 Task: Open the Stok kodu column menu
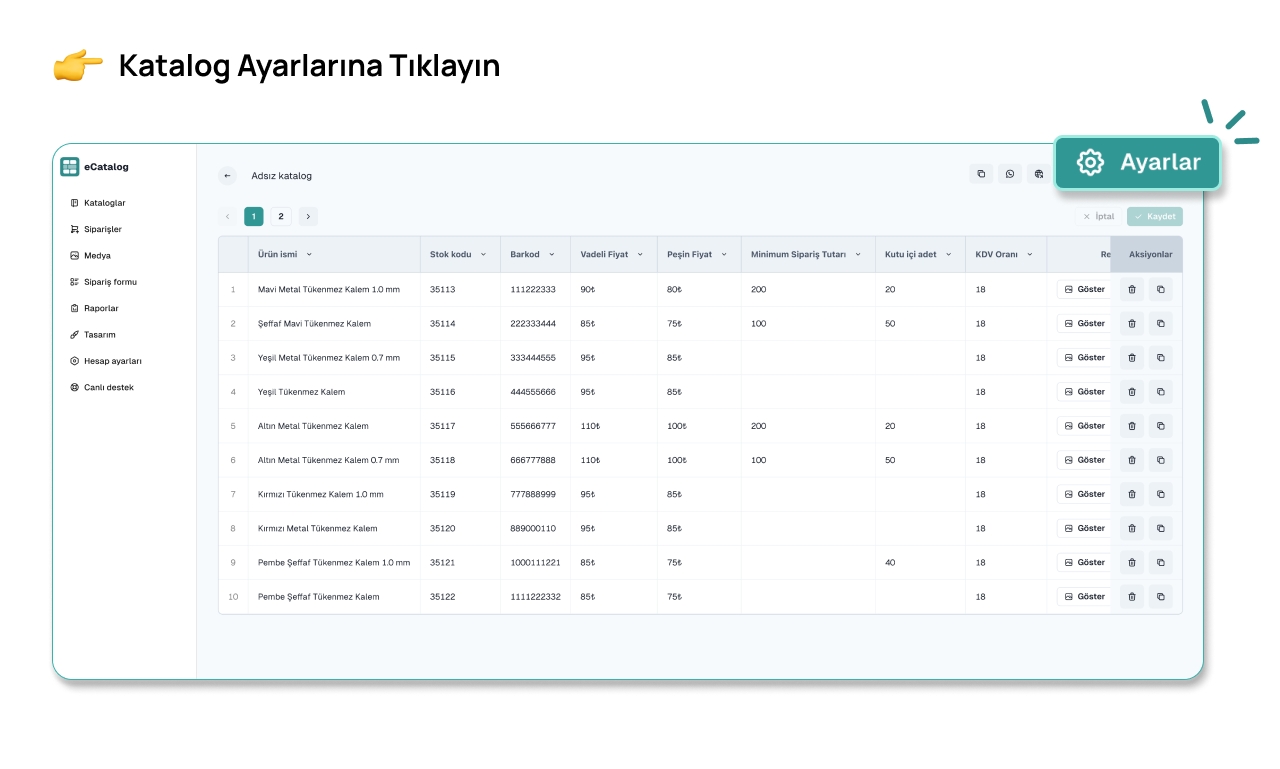coord(483,255)
